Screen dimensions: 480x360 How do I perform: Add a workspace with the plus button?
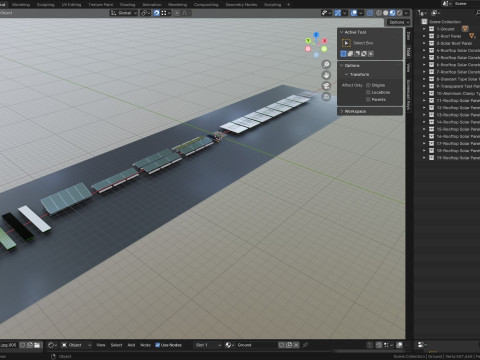click(x=288, y=5)
